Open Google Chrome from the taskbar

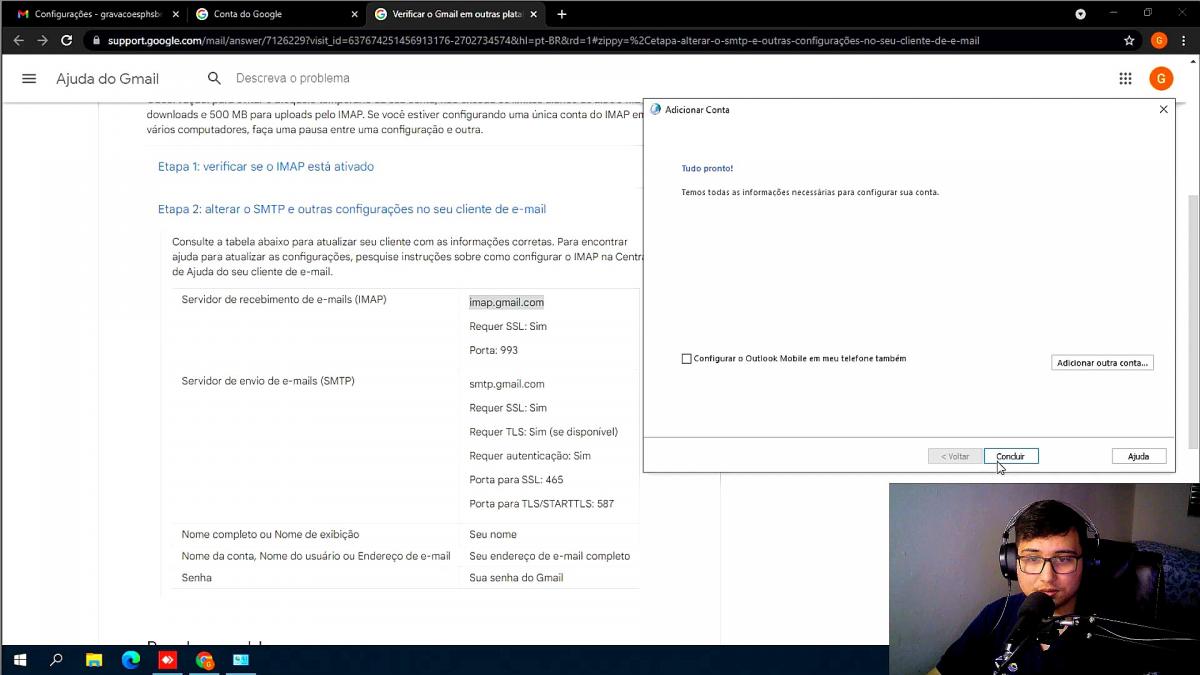click(x=204, y=660)
